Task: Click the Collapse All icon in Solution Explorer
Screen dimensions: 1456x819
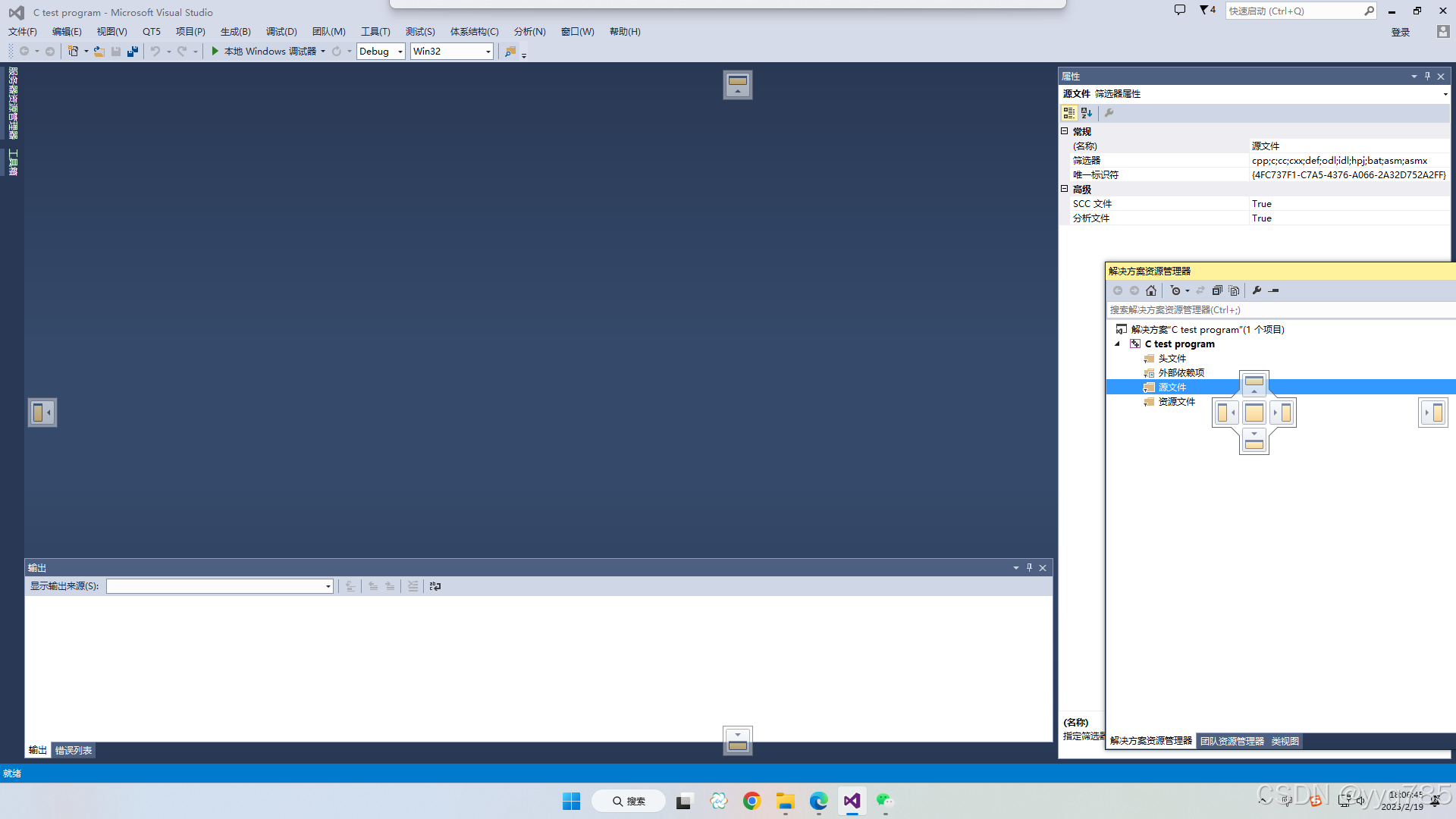Action: tap(1217, 290)
